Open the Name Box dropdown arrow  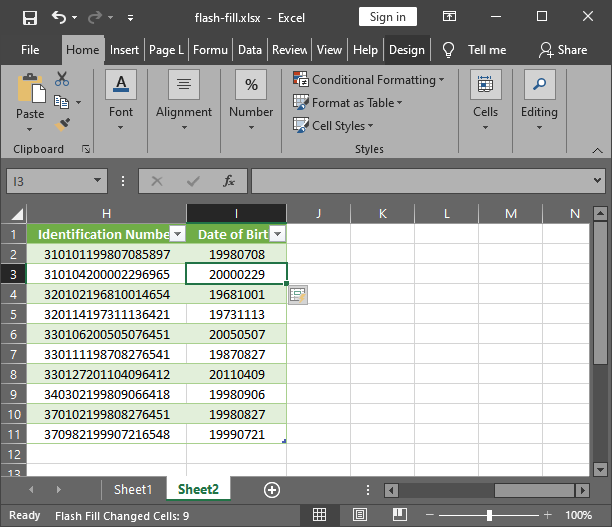coord(98,180)
